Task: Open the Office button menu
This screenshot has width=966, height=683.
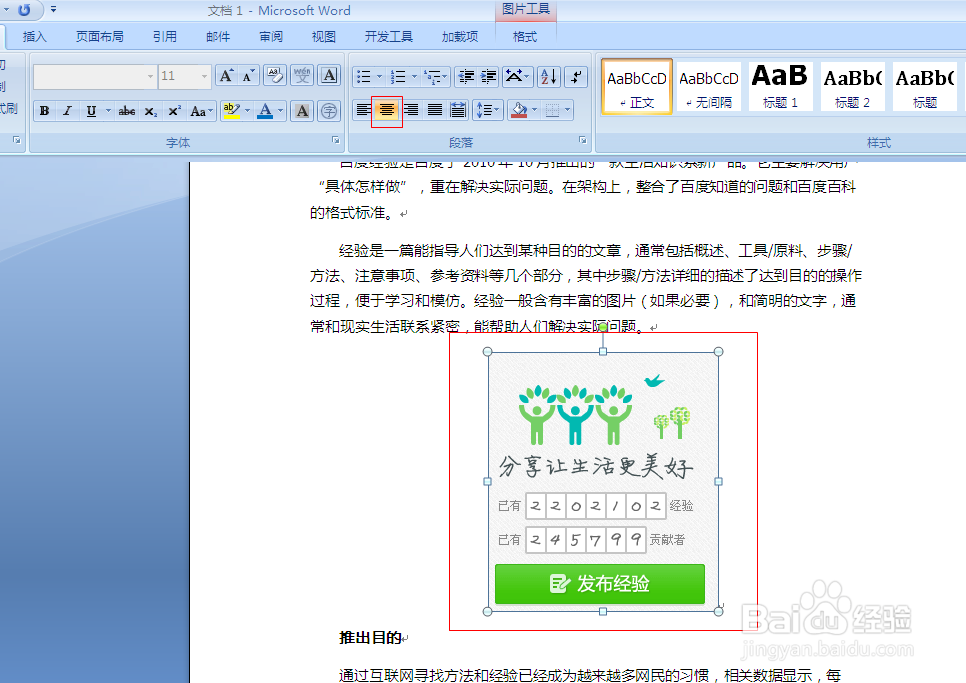Action: coord(22,10)
